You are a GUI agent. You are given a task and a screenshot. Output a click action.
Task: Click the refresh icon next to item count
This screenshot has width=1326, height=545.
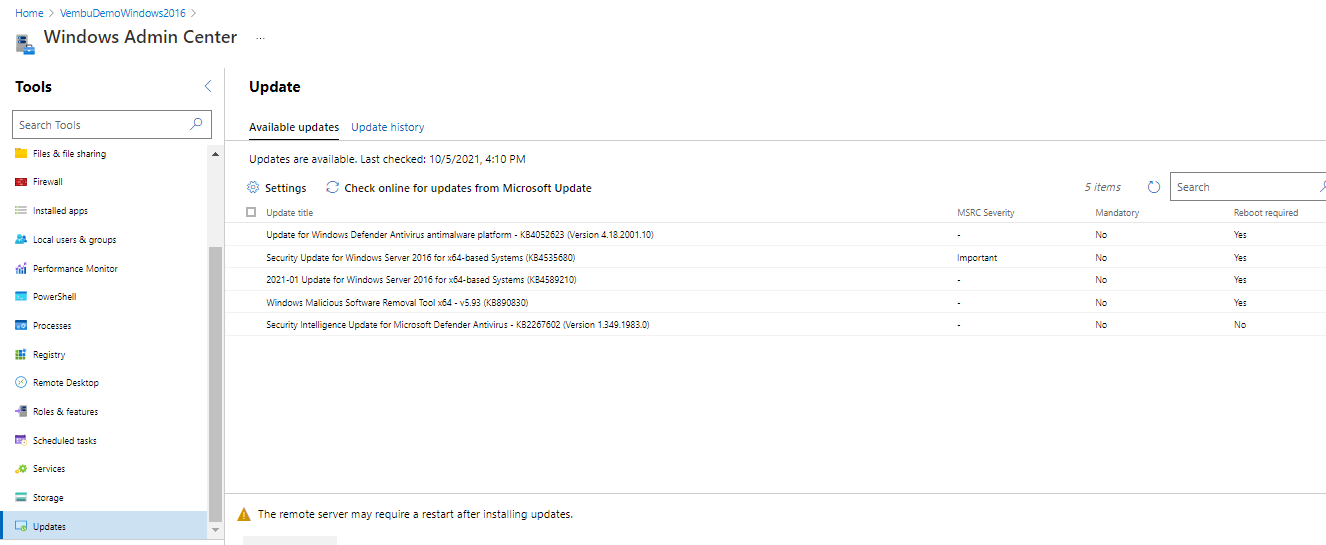(1154, 187)
